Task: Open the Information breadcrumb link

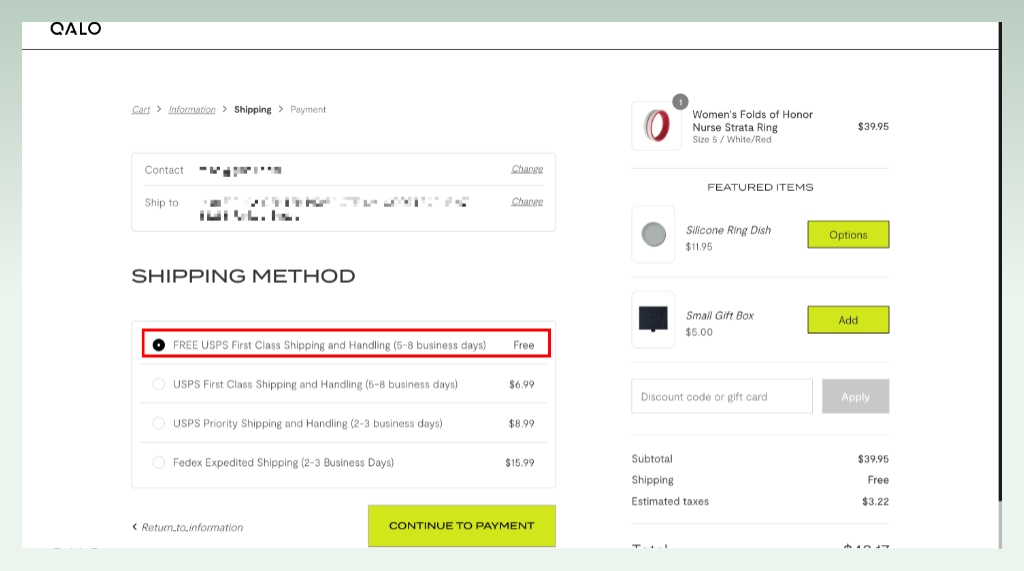Action: pyautogui.click(x=192, y=110)
